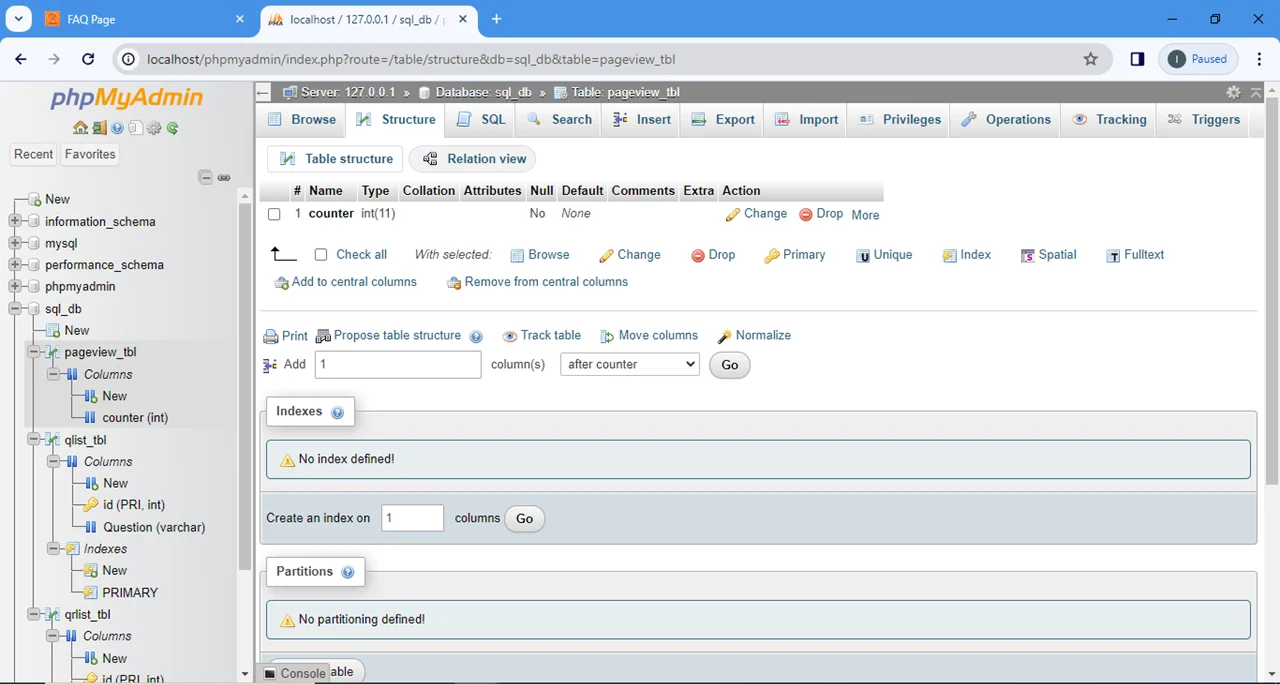
Task: Collapse the sql_db database node
Action: (x=15, y=309)
